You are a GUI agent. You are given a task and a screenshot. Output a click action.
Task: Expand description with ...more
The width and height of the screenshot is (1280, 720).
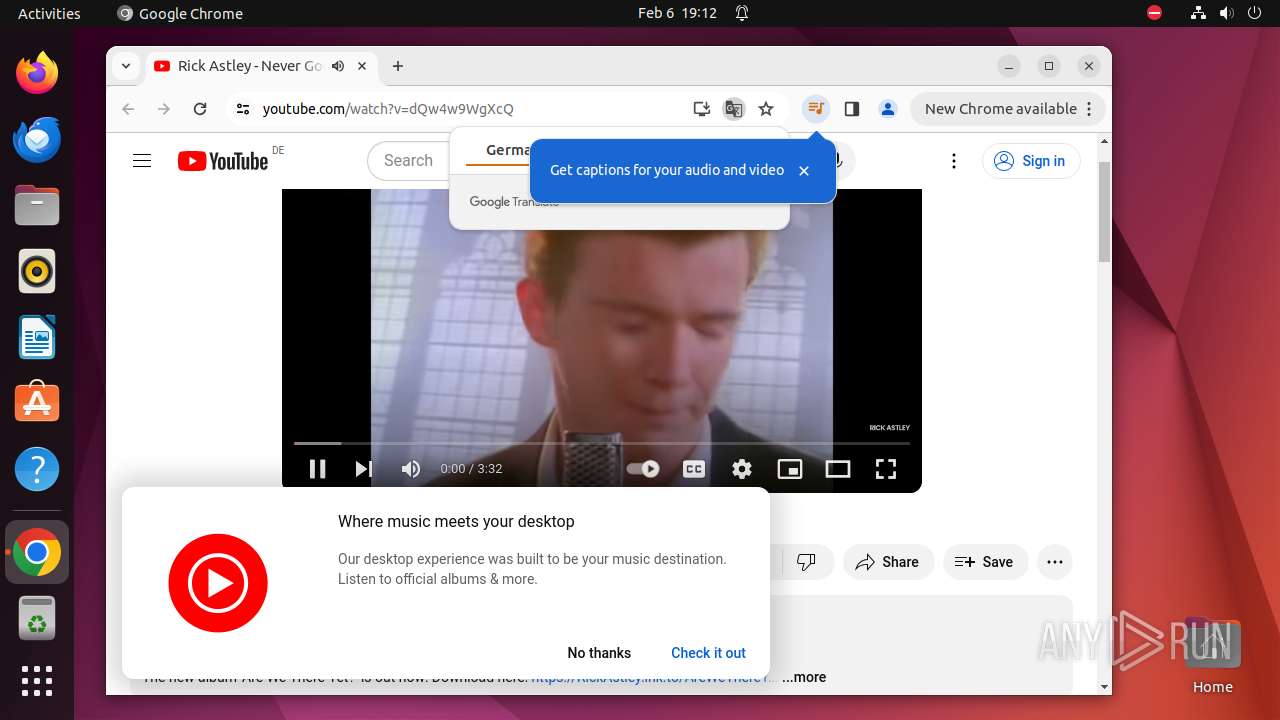click(x=804, y=677)
